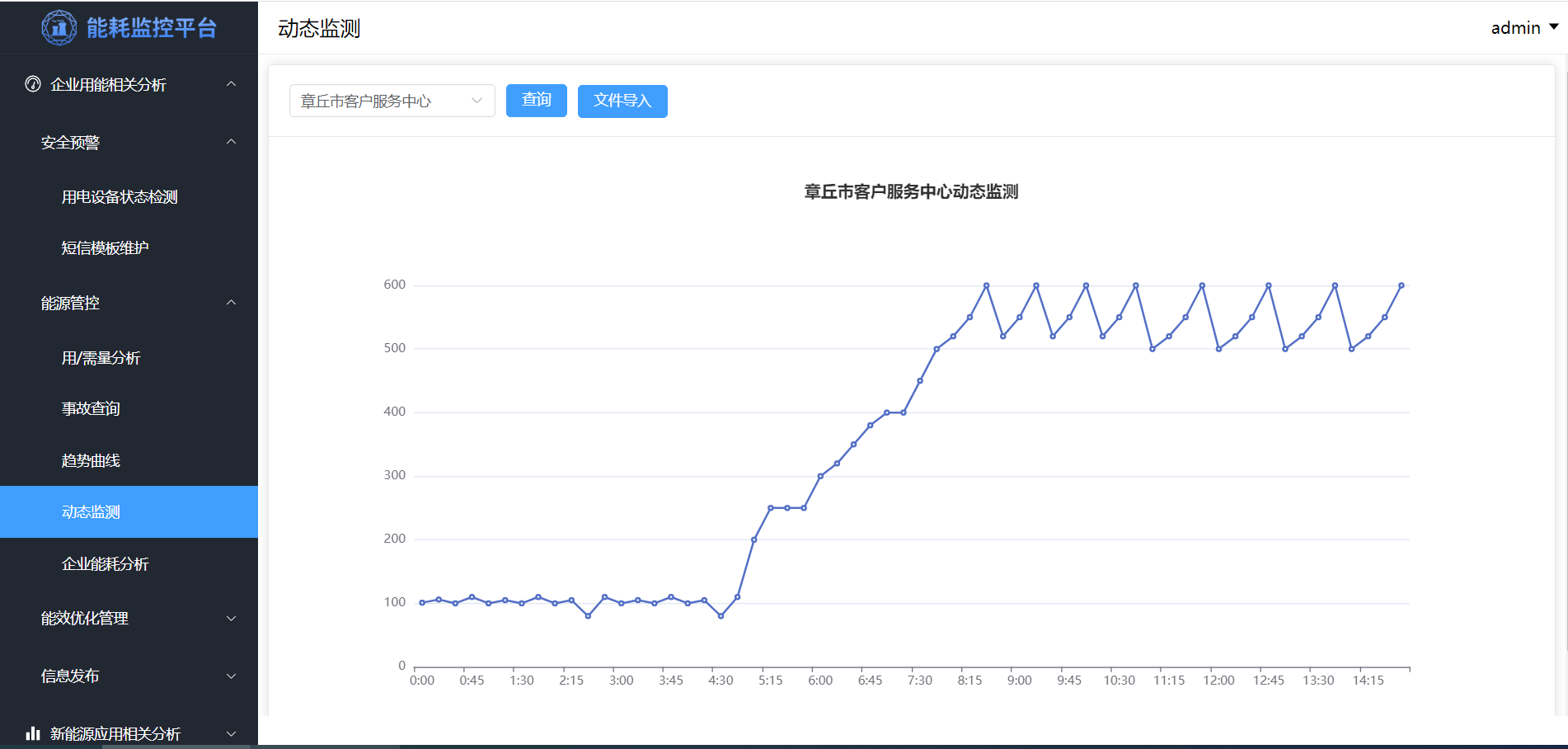The height and width of the screenshot is (749, 1568).
Task: Click the x-axis label 12:00
Action: coord(1218,681)
